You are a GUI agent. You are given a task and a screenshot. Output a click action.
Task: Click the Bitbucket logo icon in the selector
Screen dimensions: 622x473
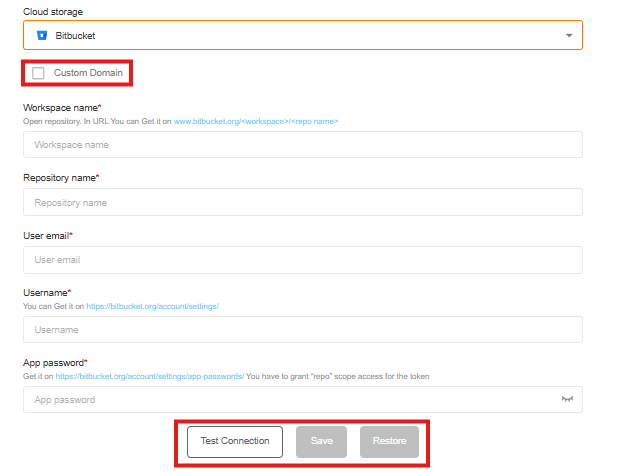tap(41, 35)
